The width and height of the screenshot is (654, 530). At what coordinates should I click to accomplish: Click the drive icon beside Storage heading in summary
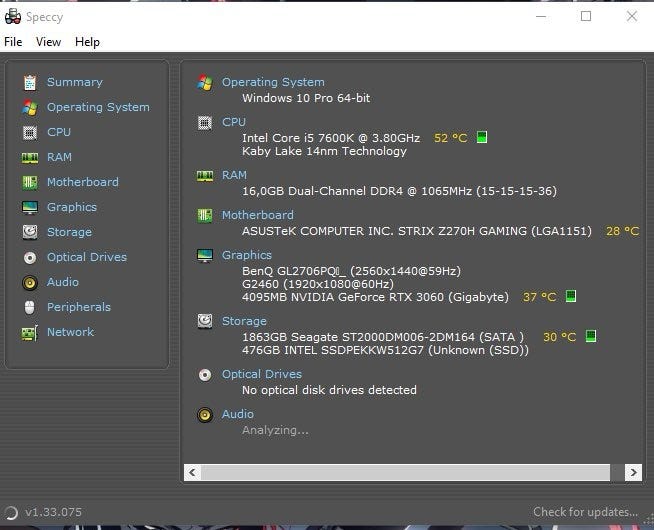click(205, 321)
